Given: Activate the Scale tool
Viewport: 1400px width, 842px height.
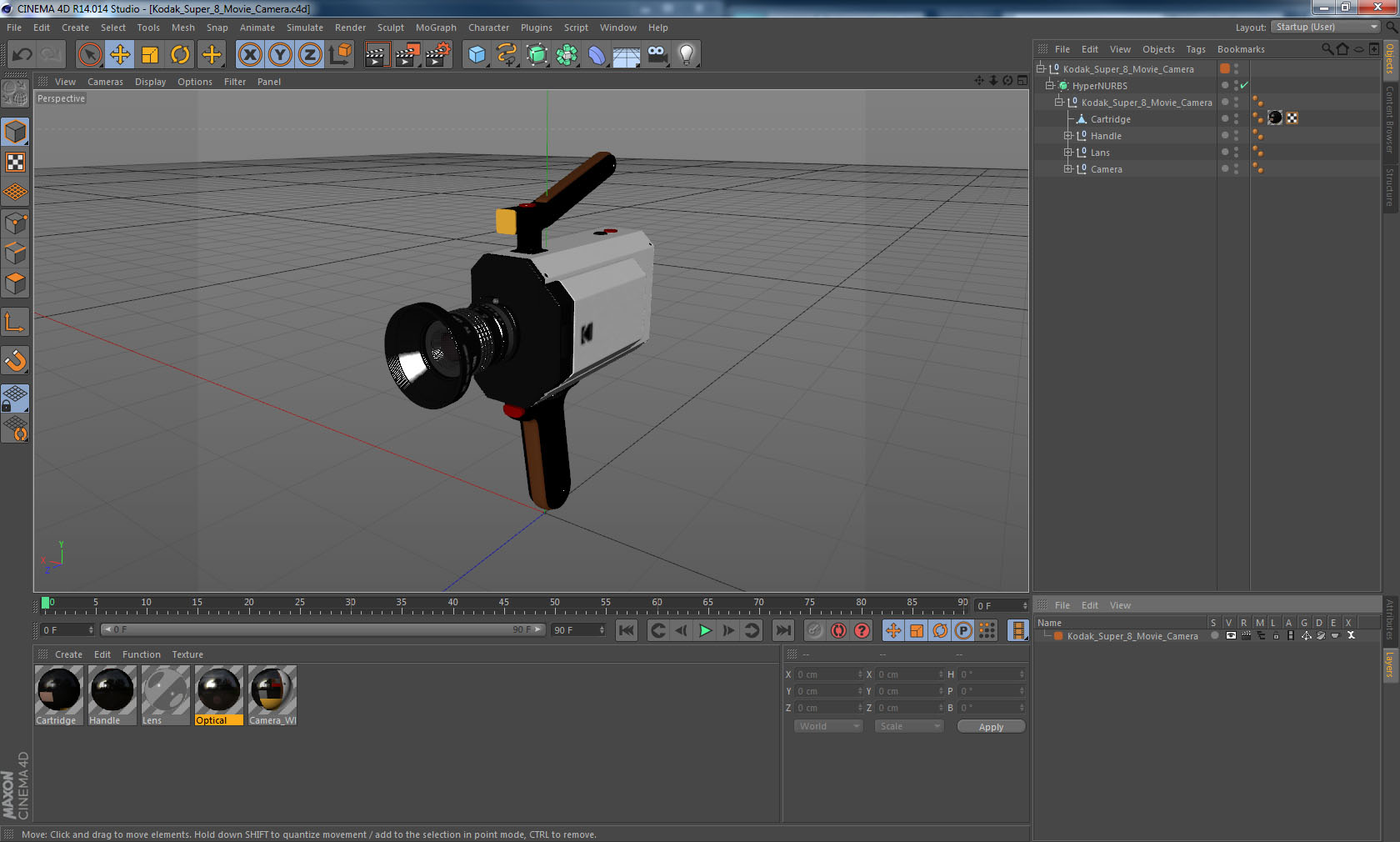Looking at the screenshot, I should click(x=150, y=55).
